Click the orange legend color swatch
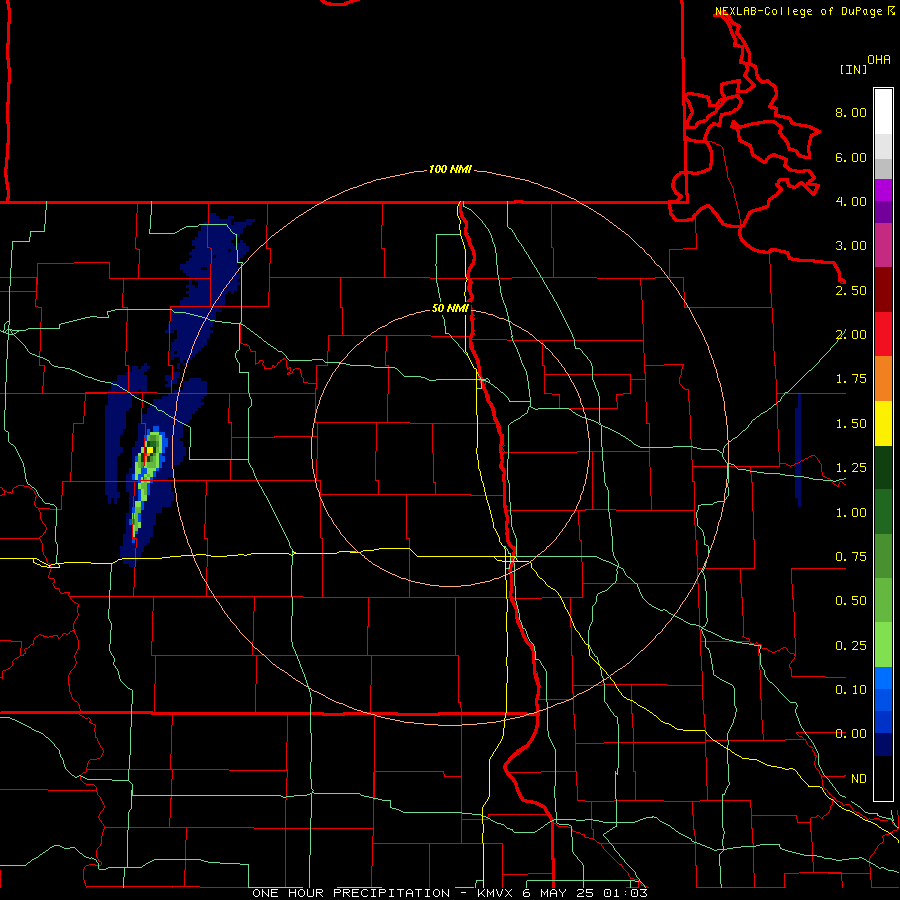Image resolution: width=900 pixels, height=900 pixels. [883, 379]
